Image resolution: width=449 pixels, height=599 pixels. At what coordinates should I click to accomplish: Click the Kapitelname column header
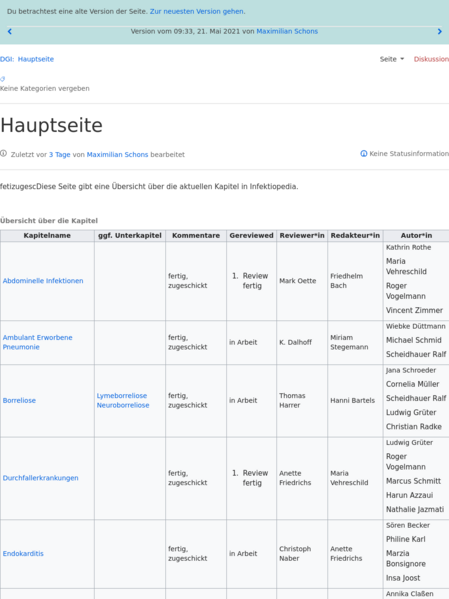point(47,236)
